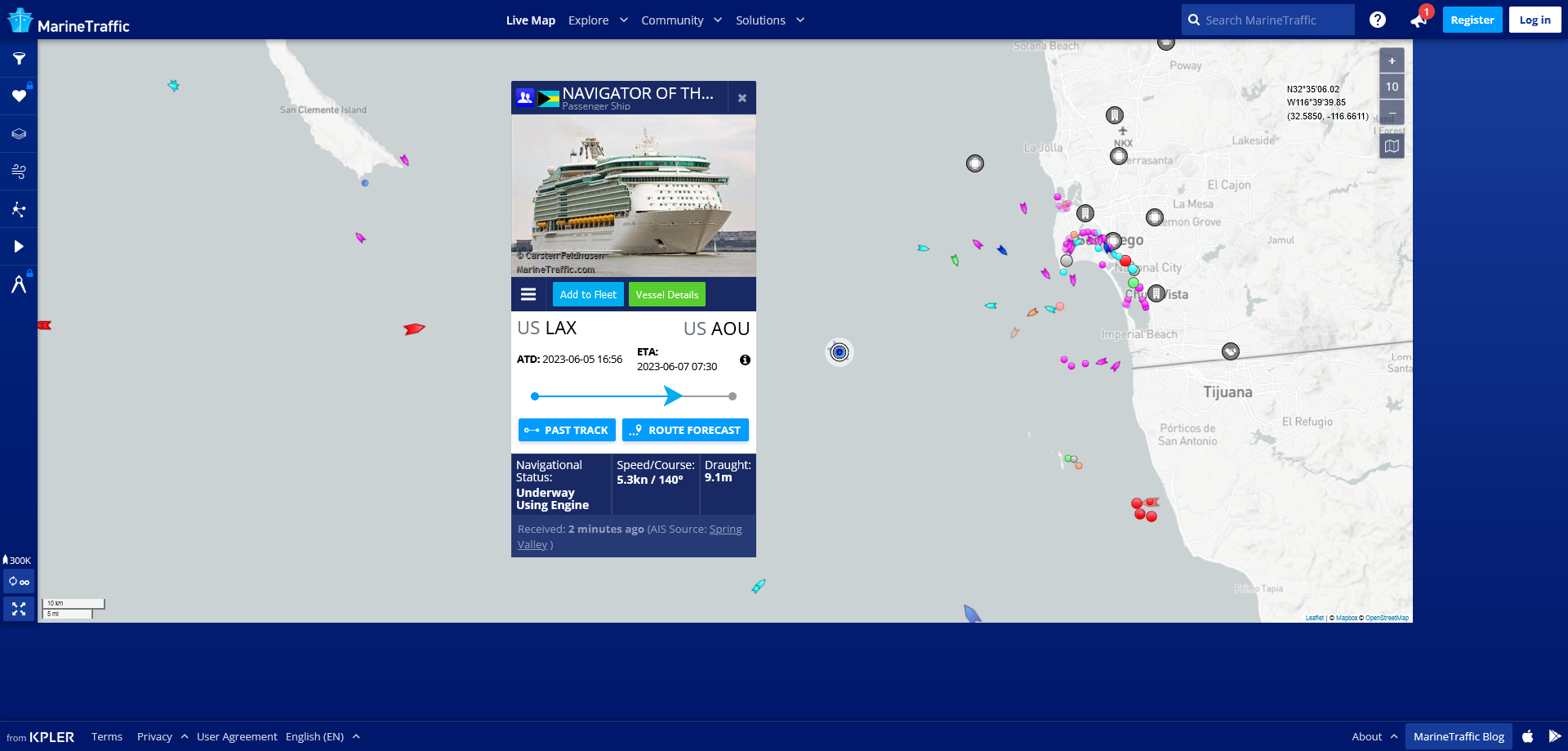Click the zoom level 10 indicator
Viewport: 1568px width, 751px height.
[x=1392, y=87]
